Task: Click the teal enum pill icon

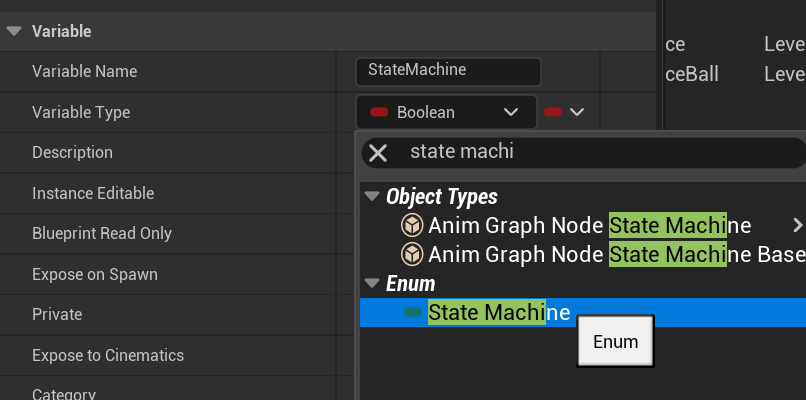Action: pyautogui.click(x=413, y=313)
